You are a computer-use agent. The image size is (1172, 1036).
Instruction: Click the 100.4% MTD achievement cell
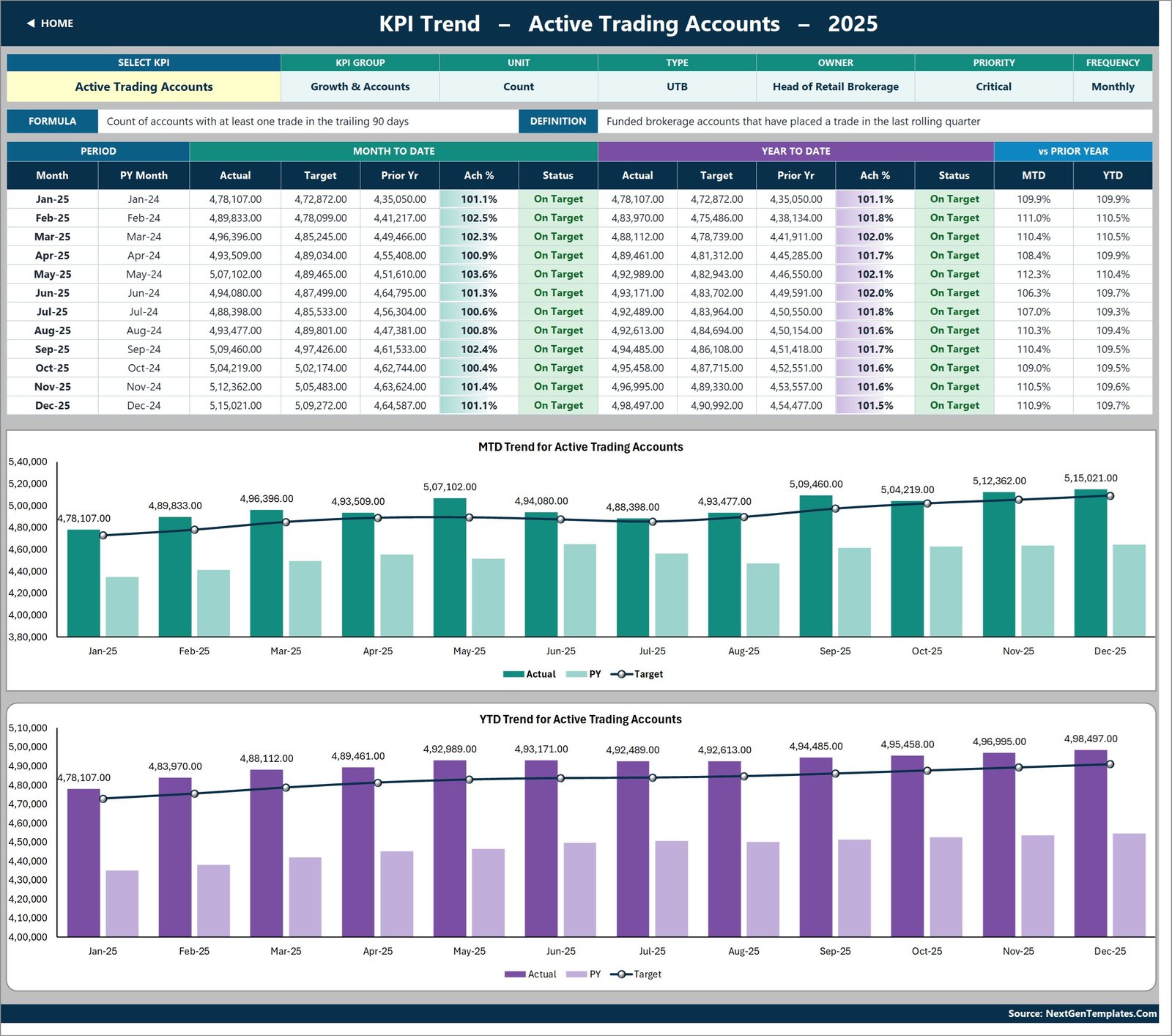click(479, 368)
